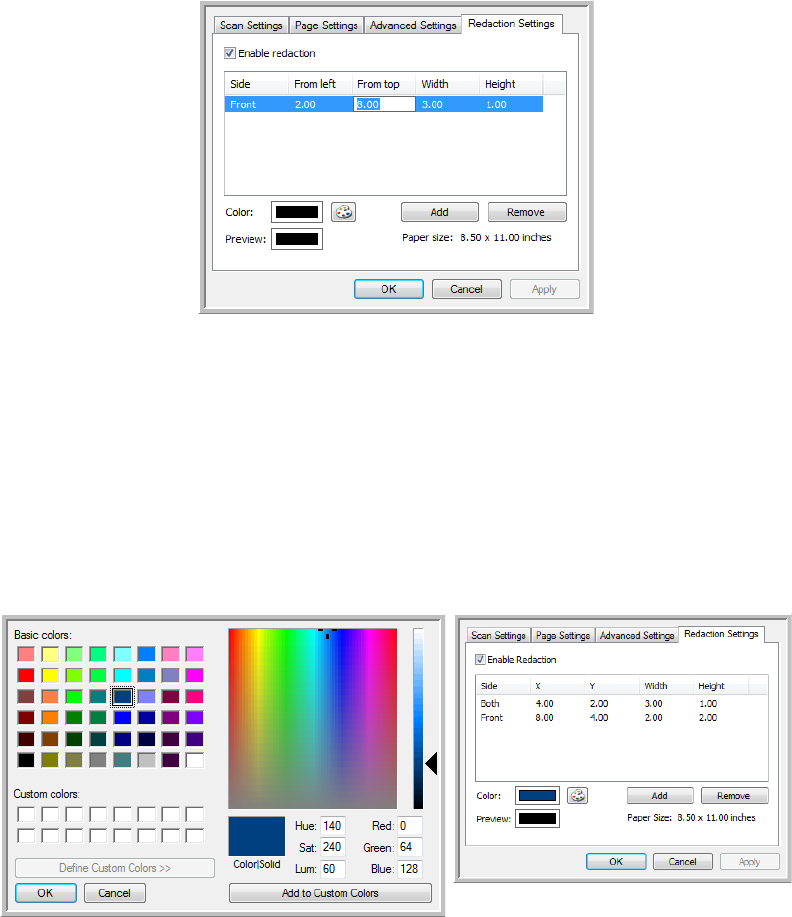
Task: Switch to Scan Settings tab in top dialog
Action: [x=251, y=25]
